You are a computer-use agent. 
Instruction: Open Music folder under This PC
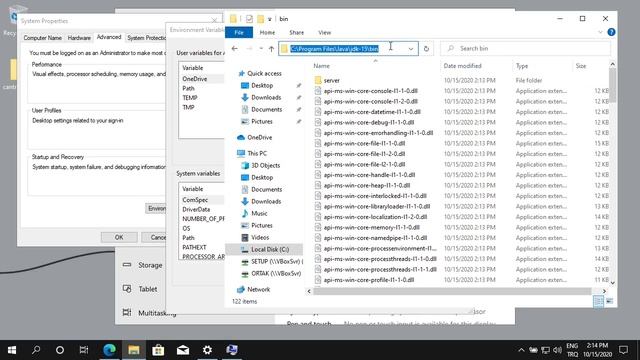point(259,213)
